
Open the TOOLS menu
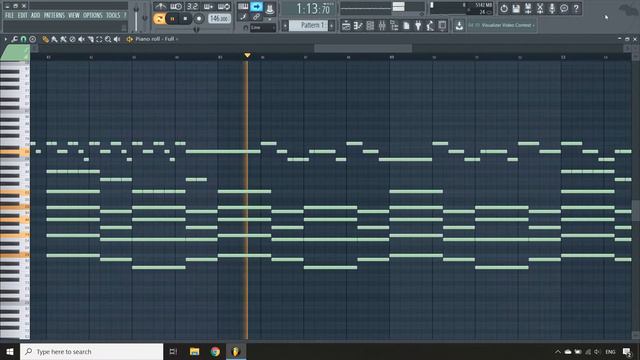click(113, 16)
